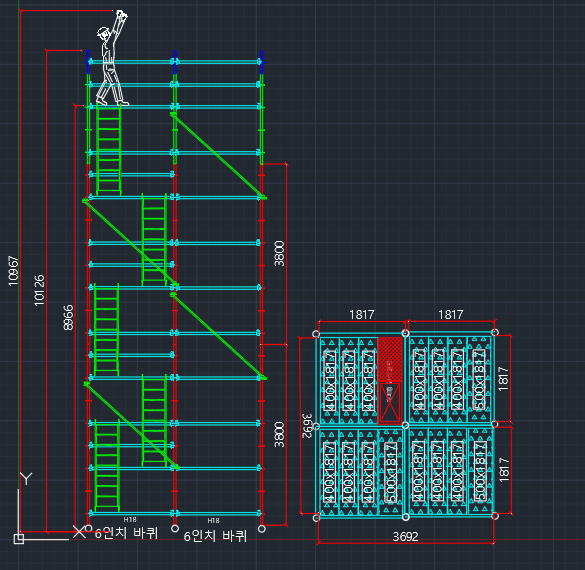
Task: Select the 8966 platform height dimension text
Action: (68, 317)
